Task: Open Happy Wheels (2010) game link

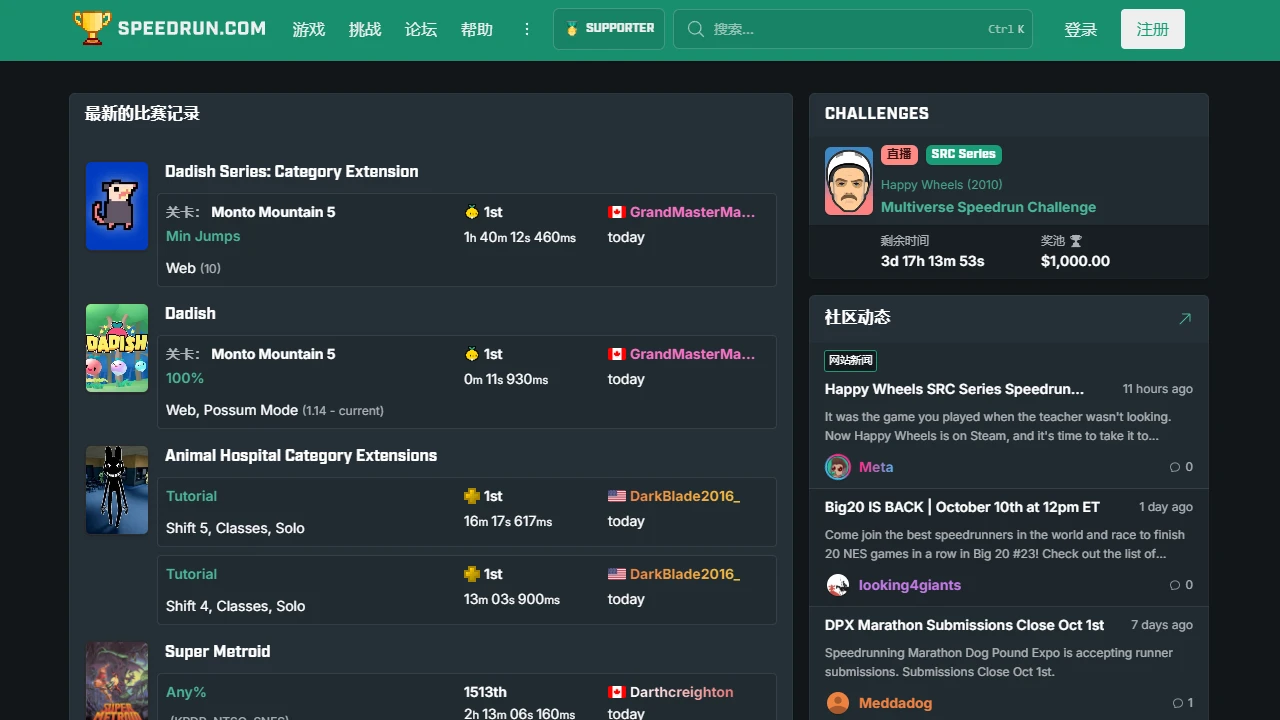Action: click(x=941, y=184)
